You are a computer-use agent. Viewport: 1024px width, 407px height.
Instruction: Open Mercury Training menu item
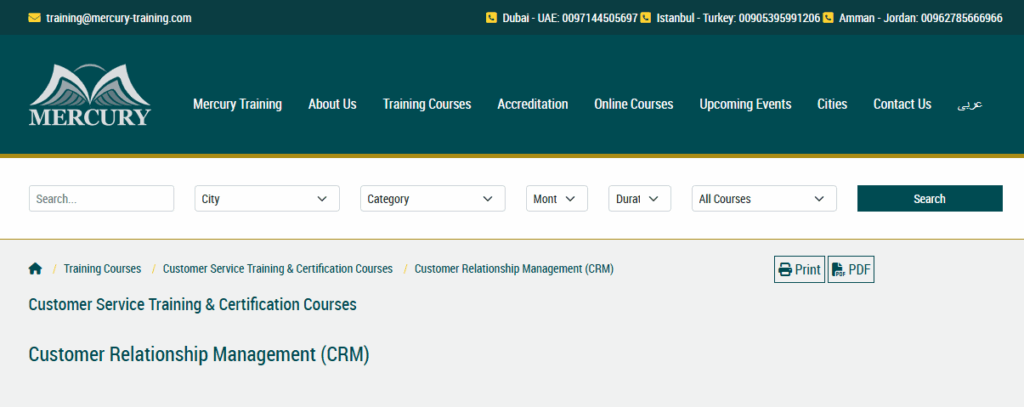coord(238,104)
